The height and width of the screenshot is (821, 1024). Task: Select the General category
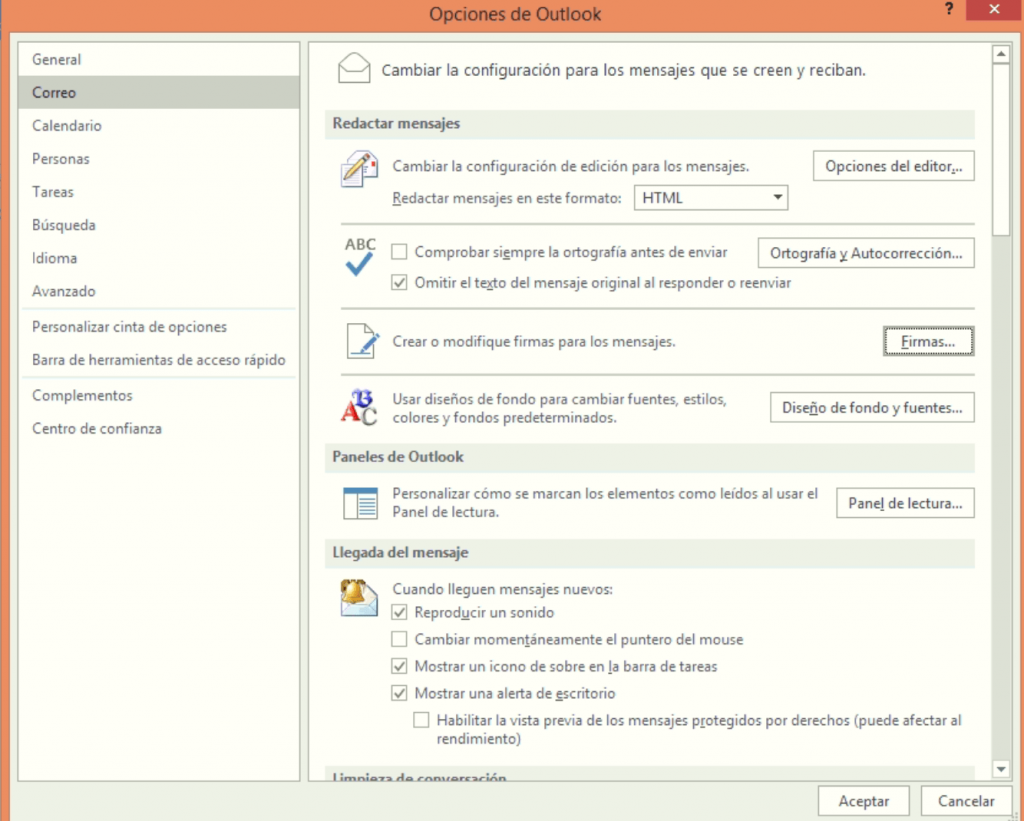coord(159,59)
